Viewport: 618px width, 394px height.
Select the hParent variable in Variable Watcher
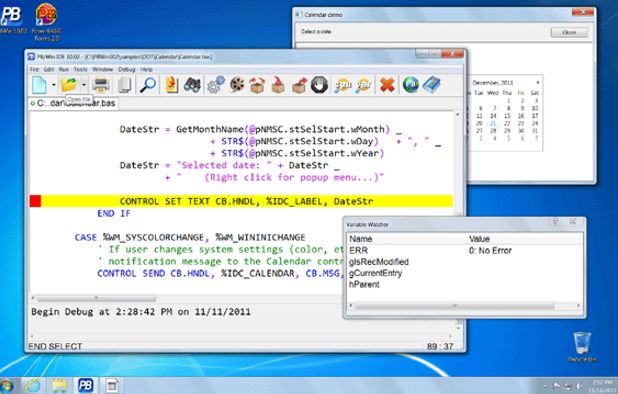364,284
